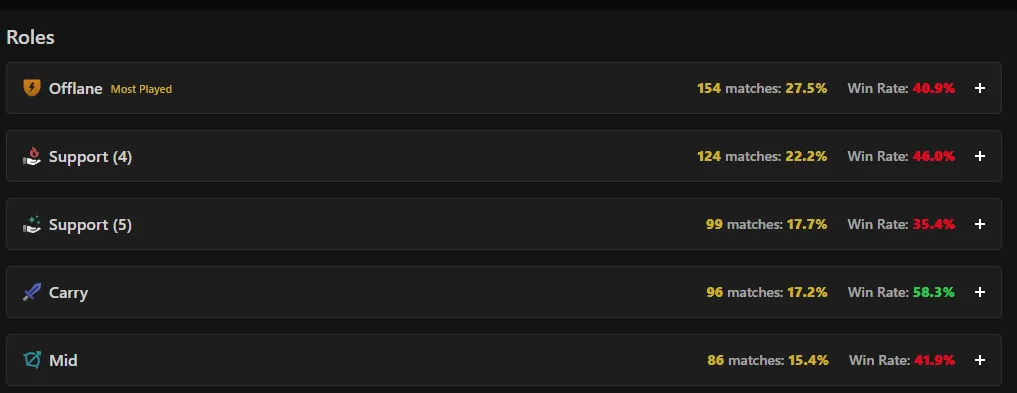Image resolution: width=1017 pixels, height=393 pixels.
Task: Click the Carry sword icon
Action: (31, 292)
